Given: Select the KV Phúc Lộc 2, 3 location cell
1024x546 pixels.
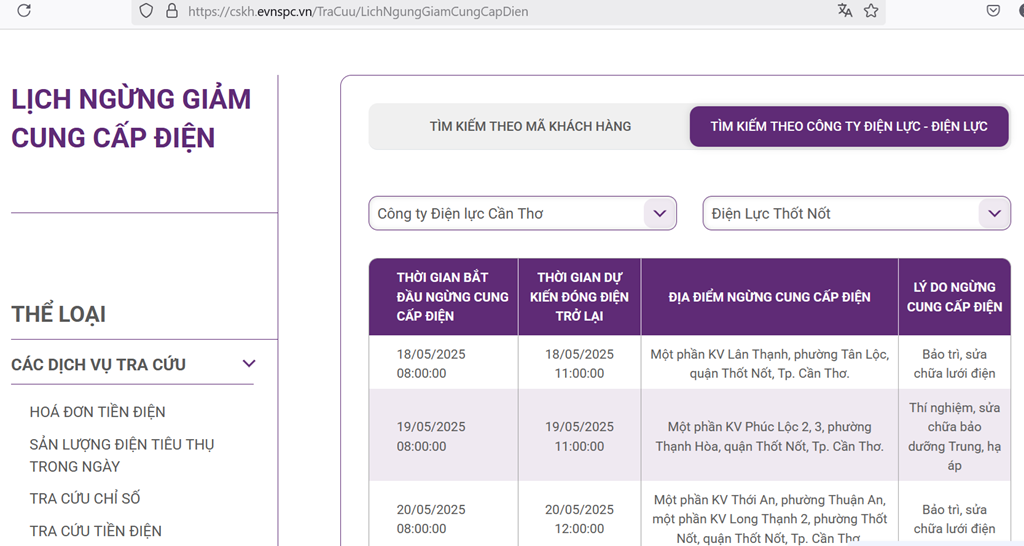Looking at the screenshot, I should pos(769,436).
